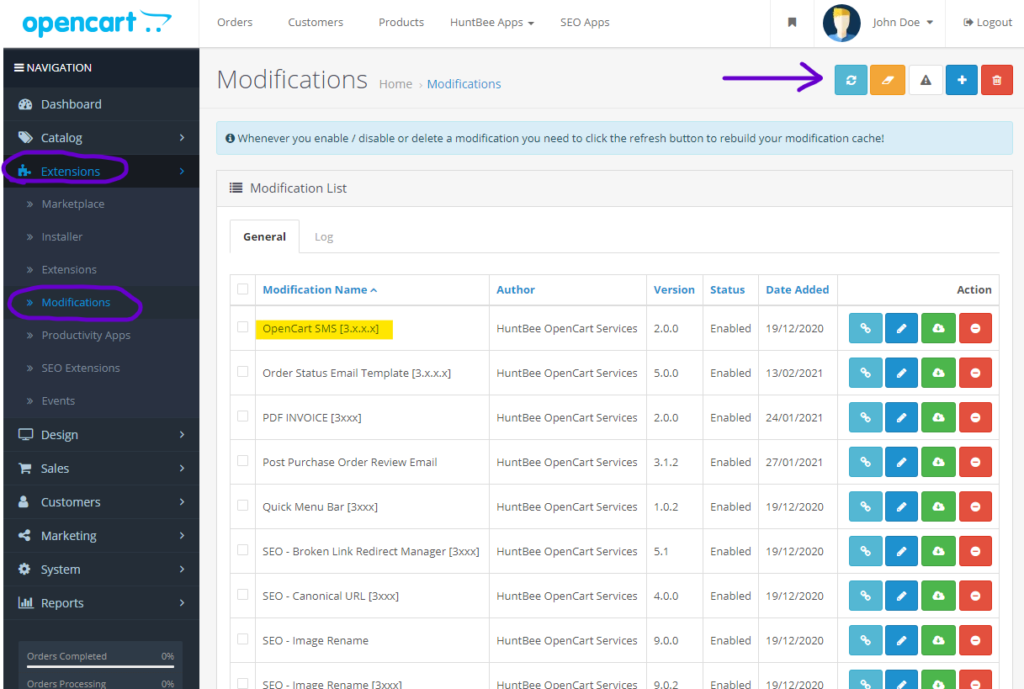Click the red trash Delete button
Image resolution: width=1024 pixels, height=689 pixels.
click(x=997, y=80)
